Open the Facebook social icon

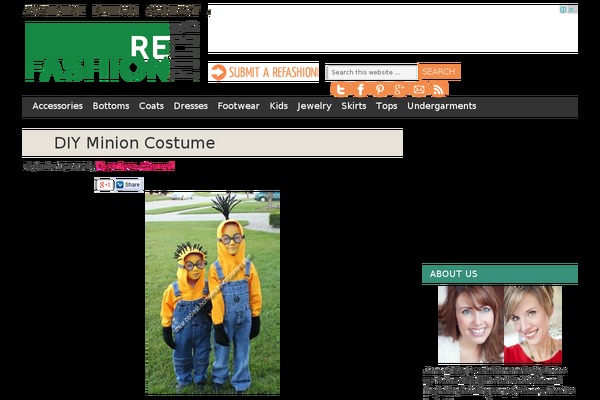[360, 90]
